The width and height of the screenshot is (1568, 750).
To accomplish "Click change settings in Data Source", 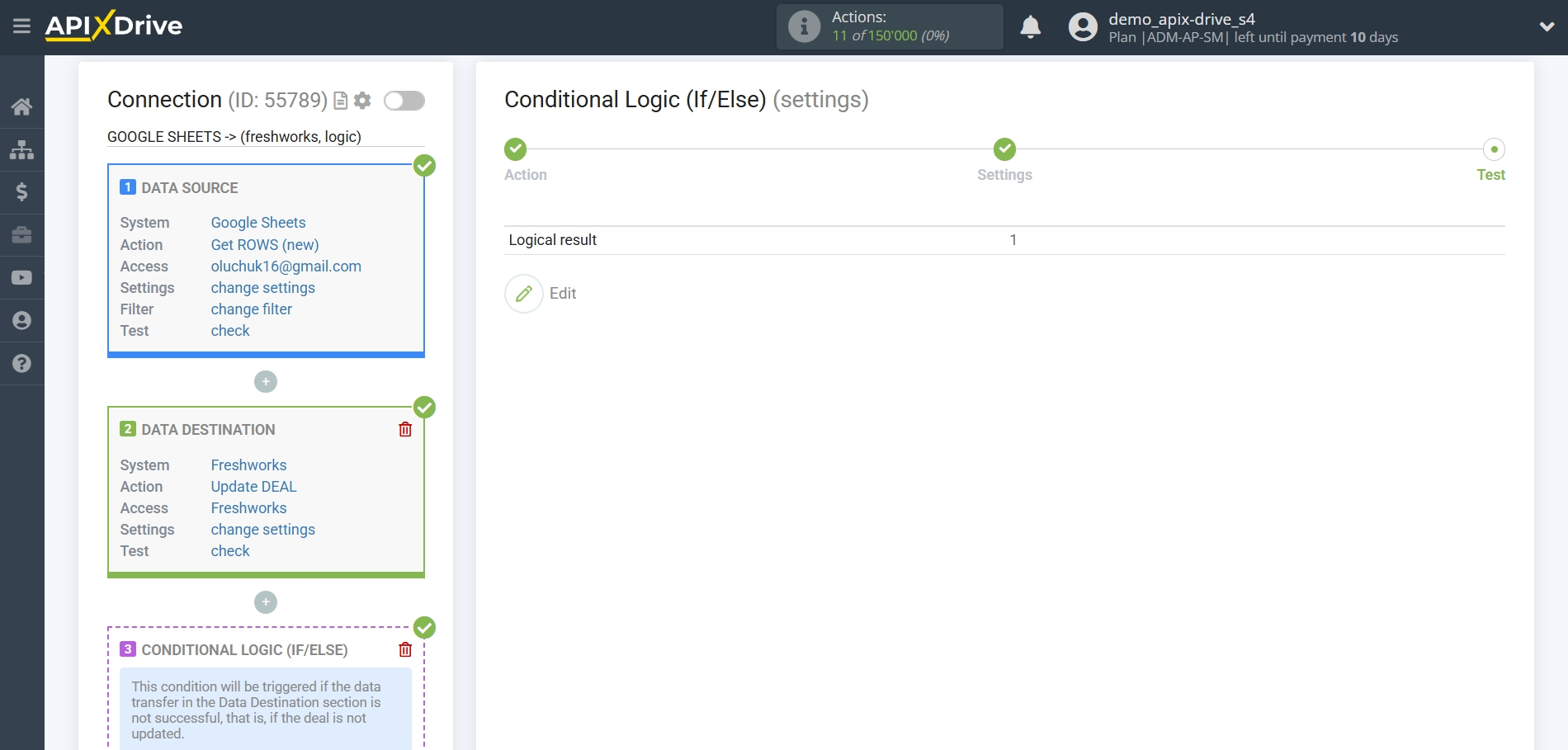I will (263, 288).
